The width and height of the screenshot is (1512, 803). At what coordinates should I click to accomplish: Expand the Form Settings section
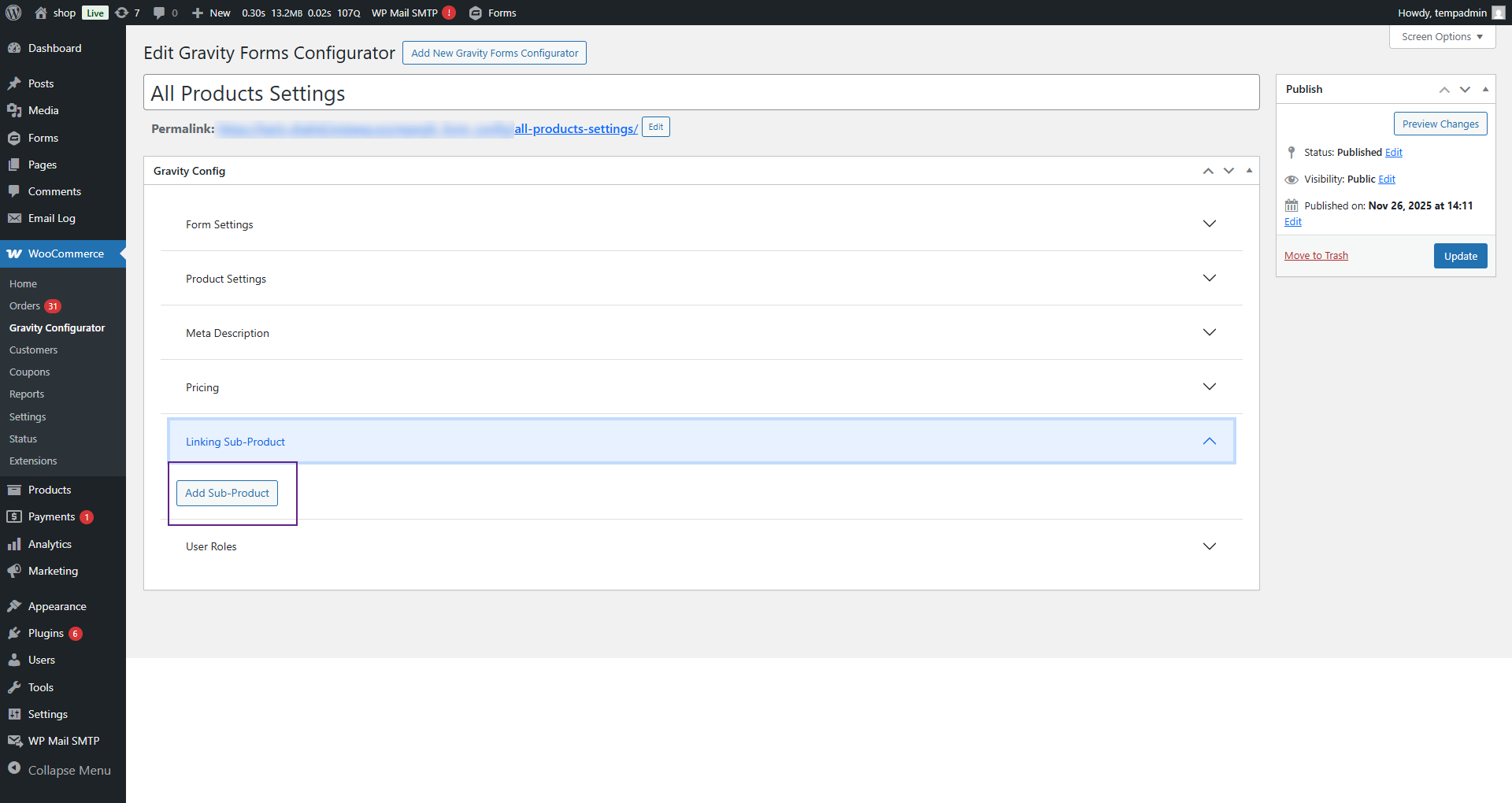[1210, 224]
